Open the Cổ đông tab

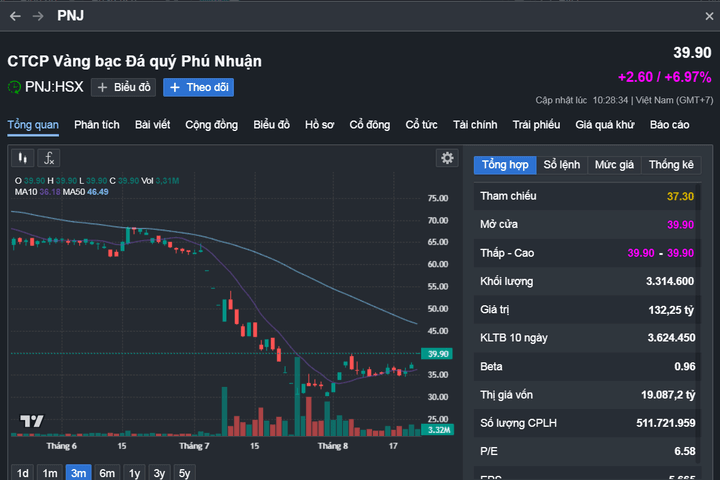(370, 125)
